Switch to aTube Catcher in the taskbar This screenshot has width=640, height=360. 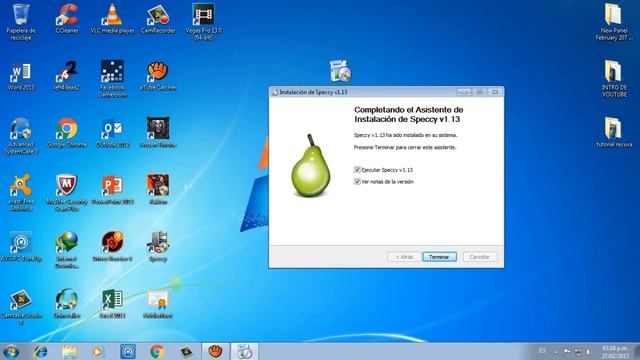[x=216, y=351]
